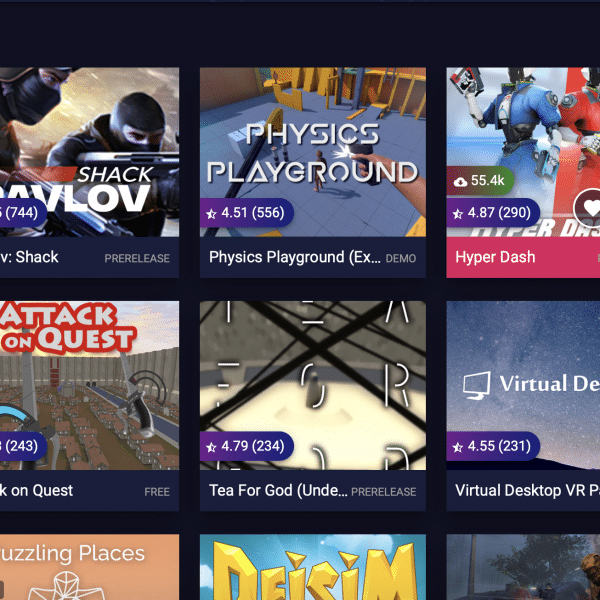Click the Hyper Dash title link
Screen dimensions: 600x600
point(495,257)
